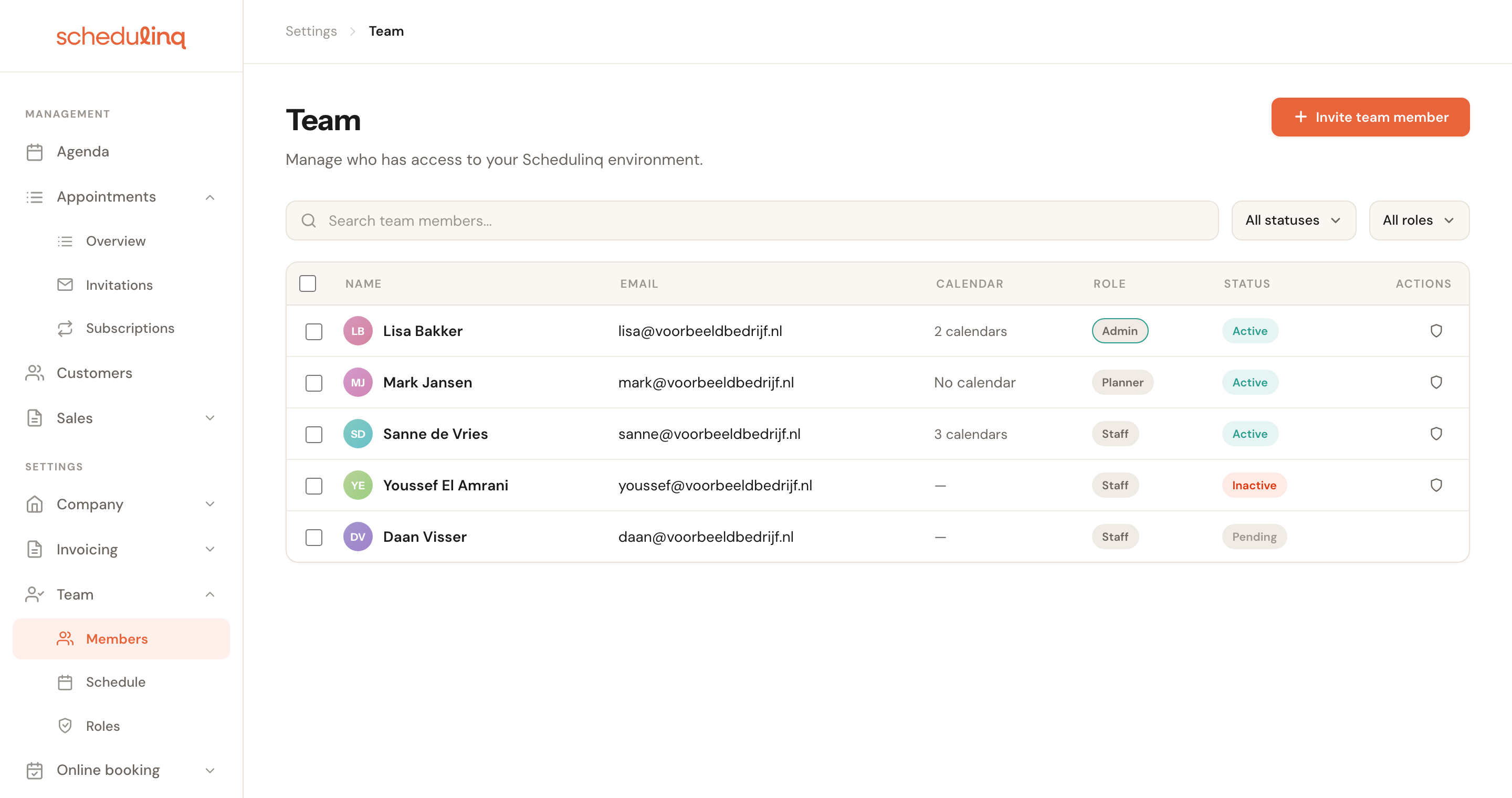Click the Search team members field

752,220
